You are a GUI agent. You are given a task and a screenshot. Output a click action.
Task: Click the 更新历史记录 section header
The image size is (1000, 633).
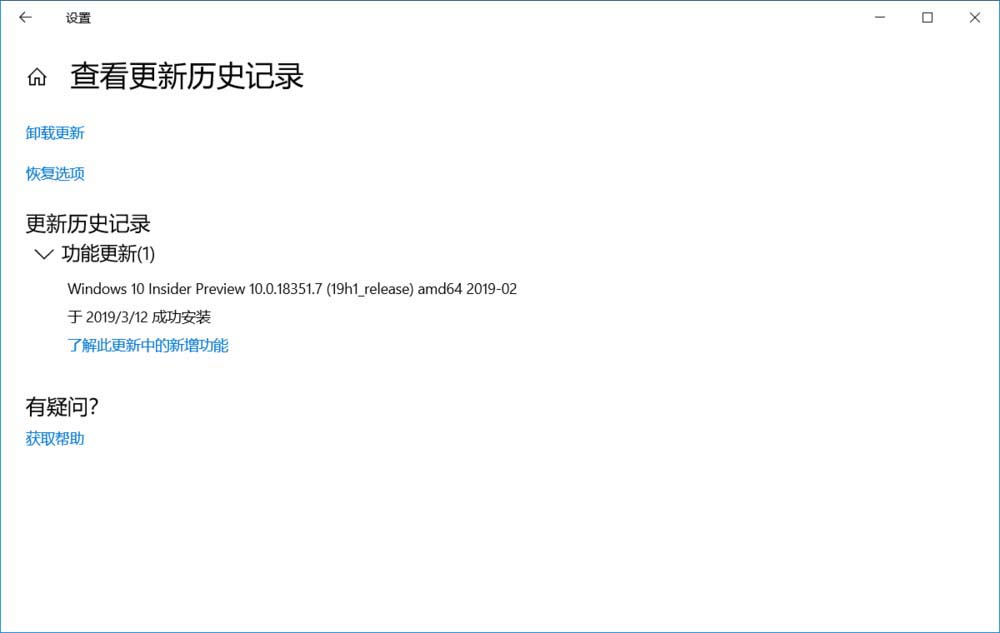coord(86,223)
